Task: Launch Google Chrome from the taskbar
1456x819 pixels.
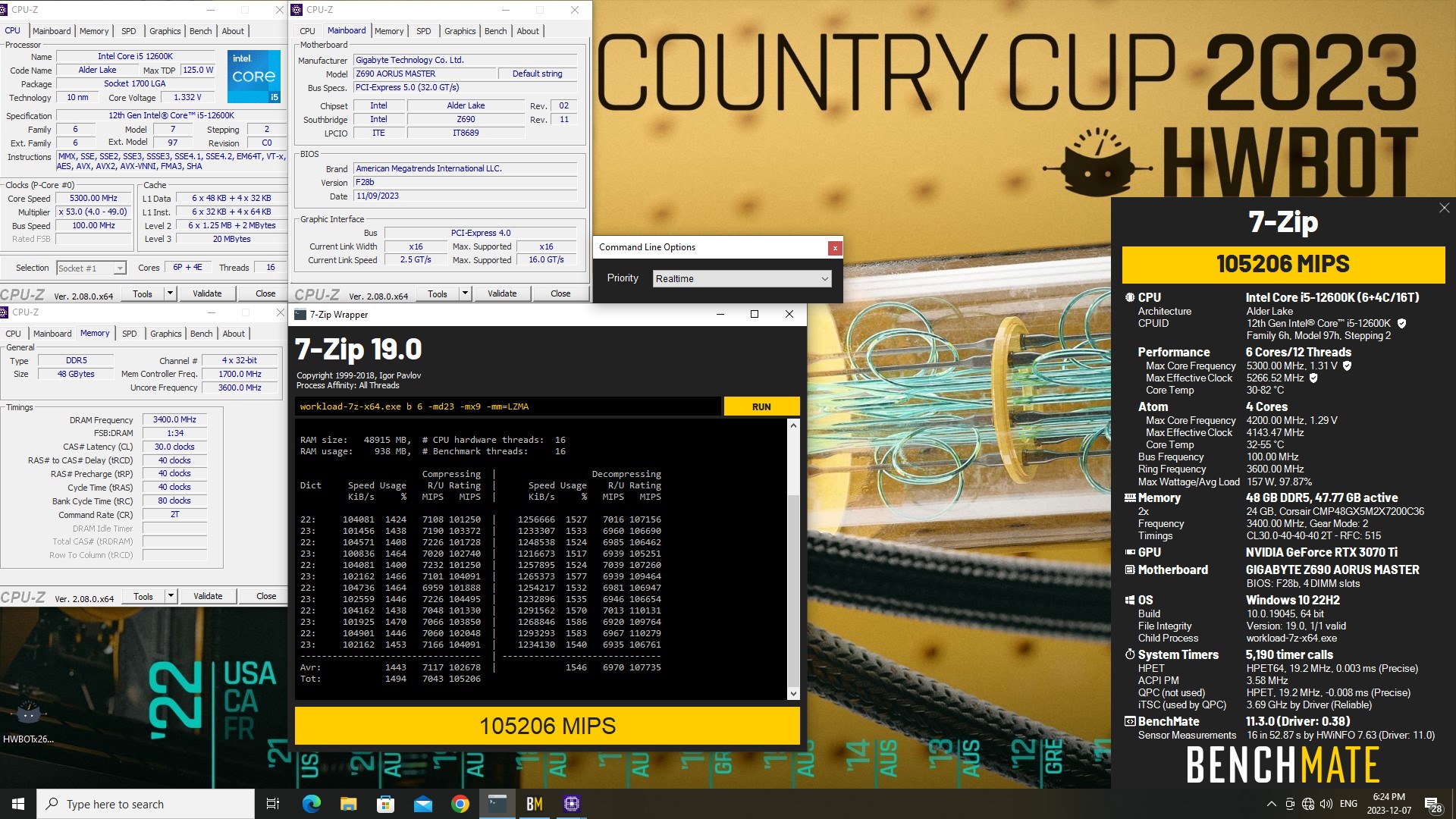Action: 460,804
